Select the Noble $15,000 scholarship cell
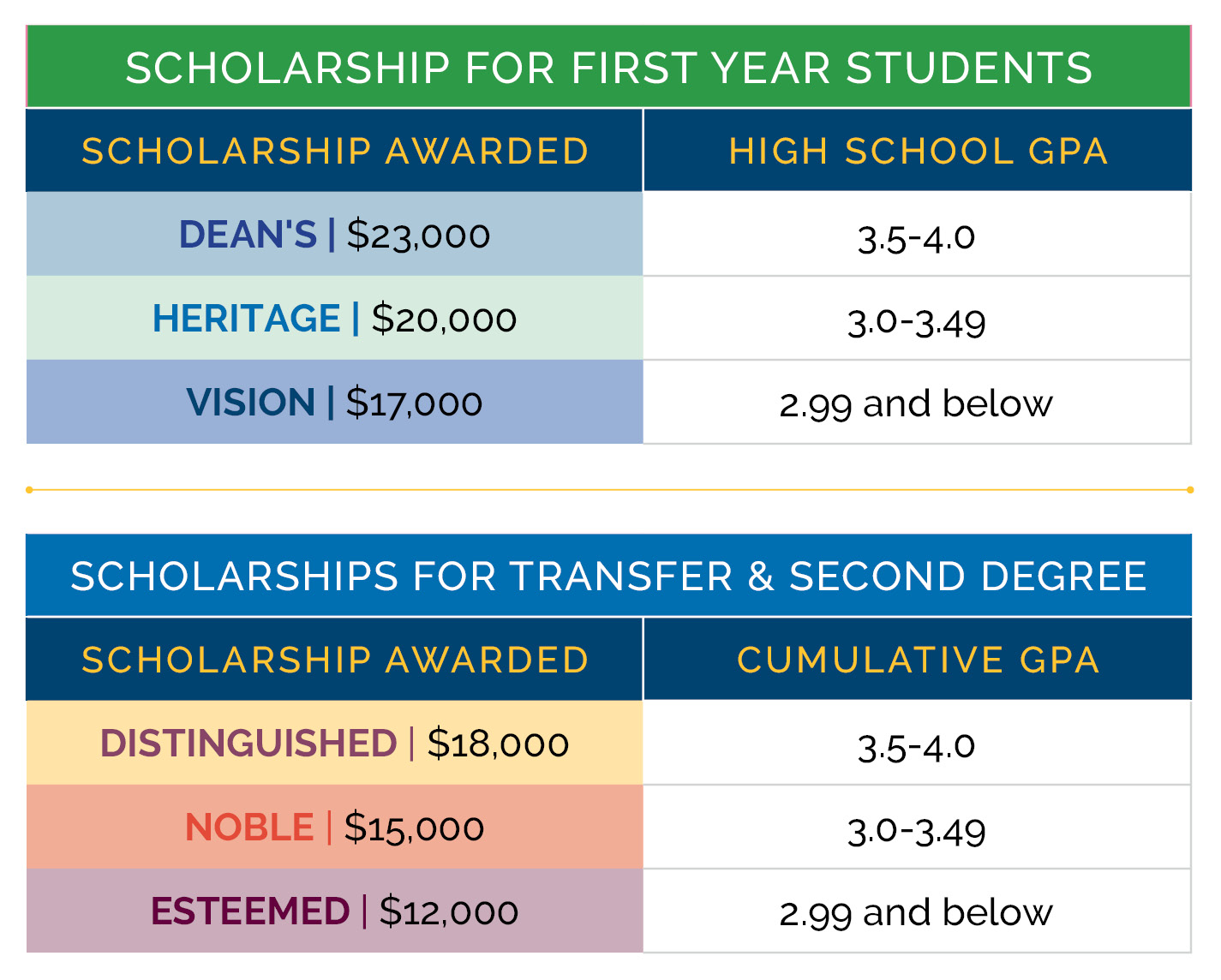 click(x=334, y=828)
